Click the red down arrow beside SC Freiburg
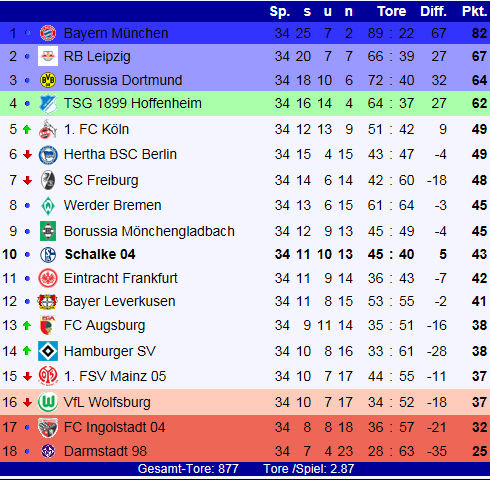 pyautogui.click(x=27, y=180)
